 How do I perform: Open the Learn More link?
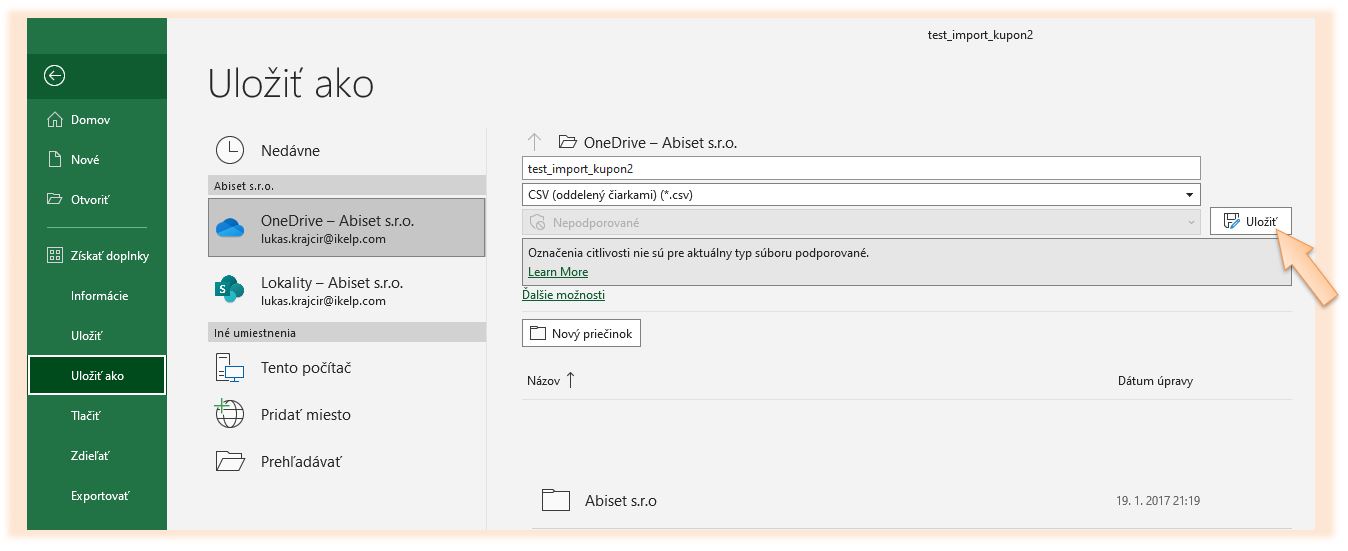pyautogui.click(x=558, y=272)
